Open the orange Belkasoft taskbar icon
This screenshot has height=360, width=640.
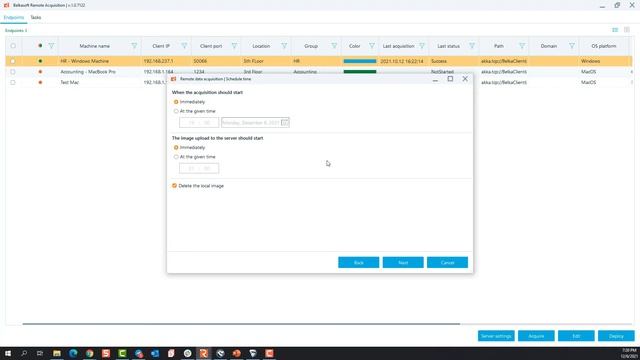pyautogui.click(x=204, y=353)
